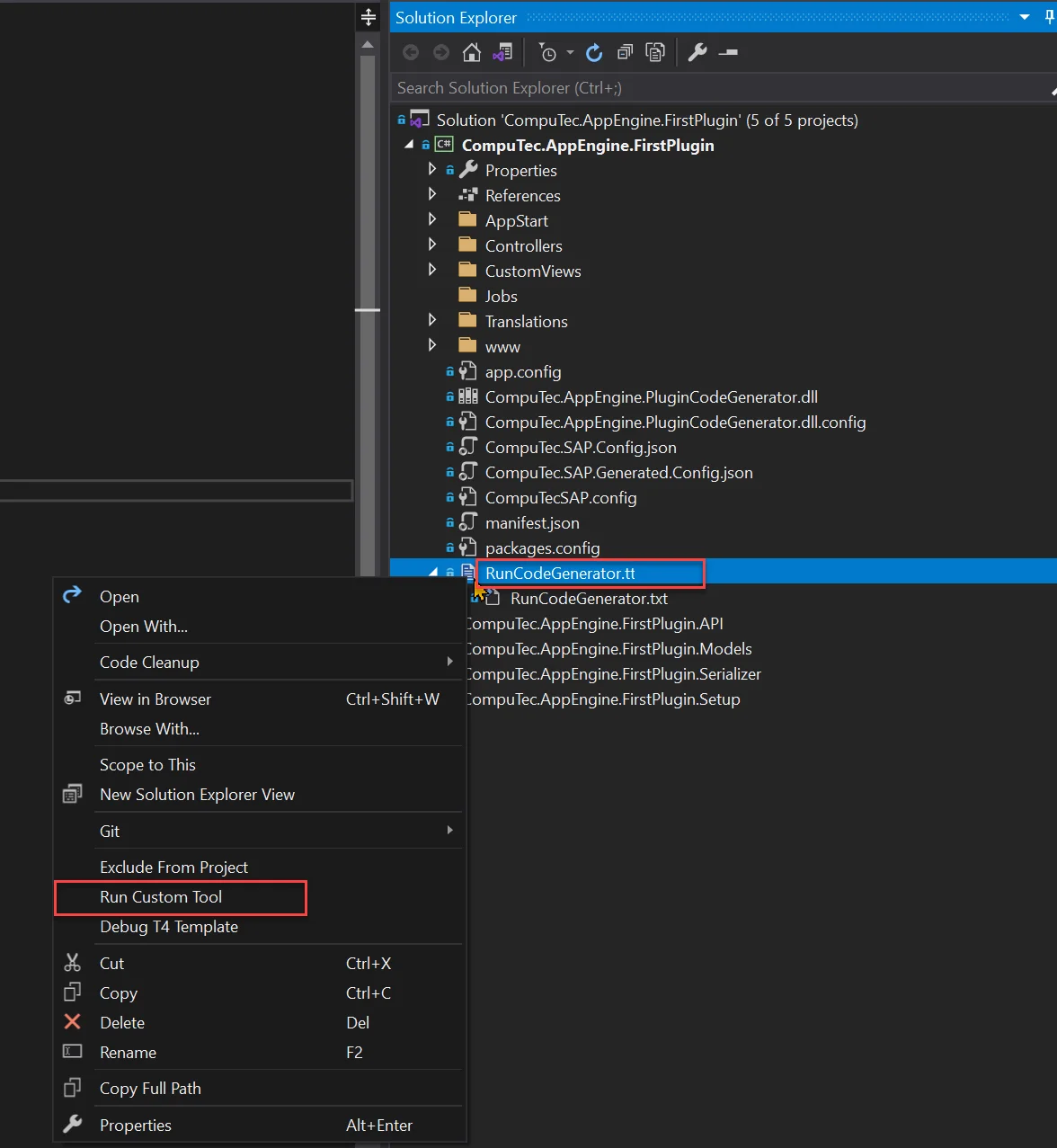The width and height of the screenshot is (1057, 1148).
Task: Collapse the RunCodeGenerator.tt node
Action: (x=432, y=573)
